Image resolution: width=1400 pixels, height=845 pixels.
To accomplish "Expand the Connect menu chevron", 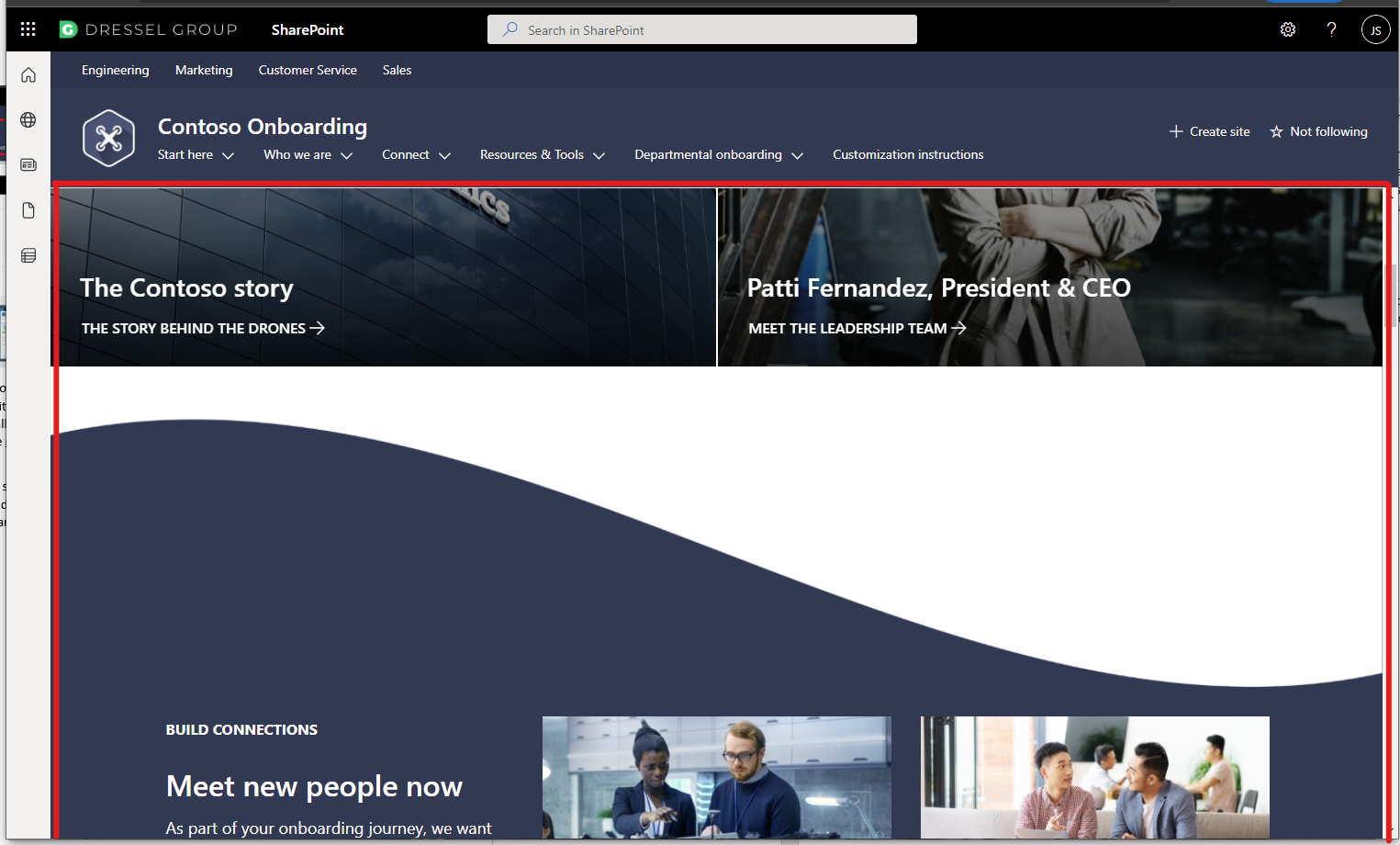I will pos(445,155).
